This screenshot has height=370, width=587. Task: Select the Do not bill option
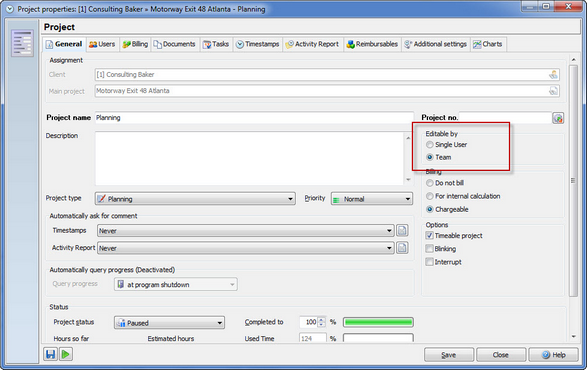[430, 183]
